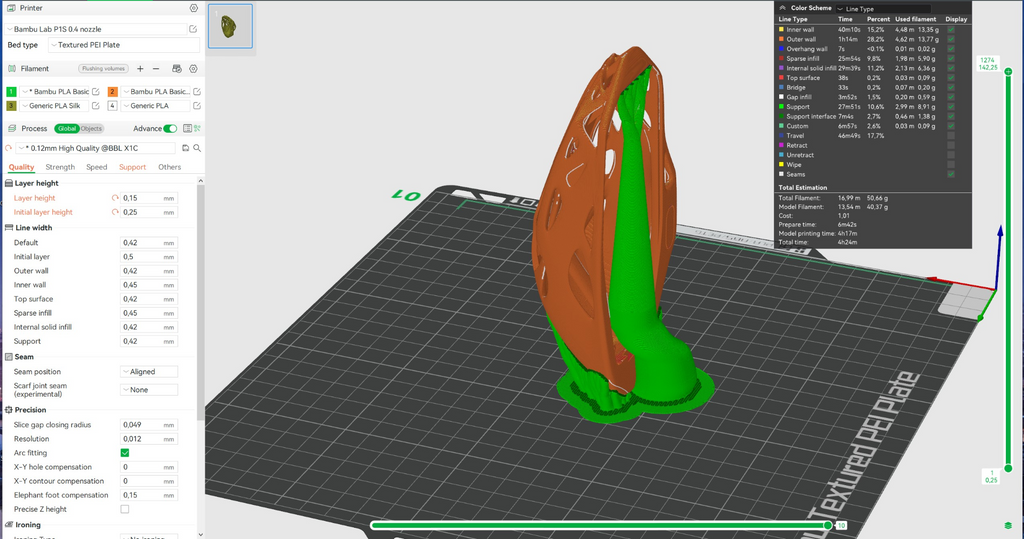Switch to Quality tab
Screen dimensions: 1024x539
click(21, 167)
